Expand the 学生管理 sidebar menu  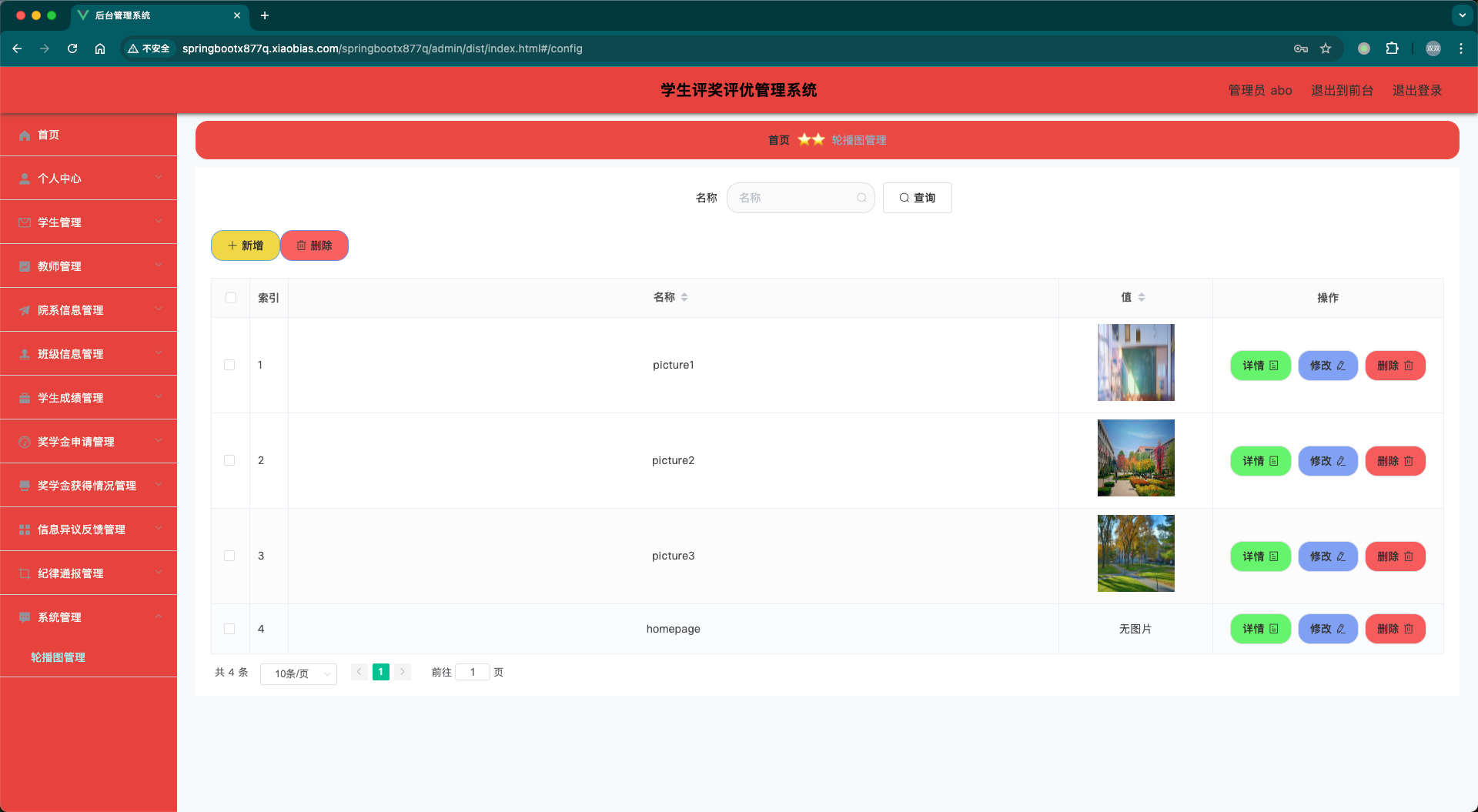[89, 222]
